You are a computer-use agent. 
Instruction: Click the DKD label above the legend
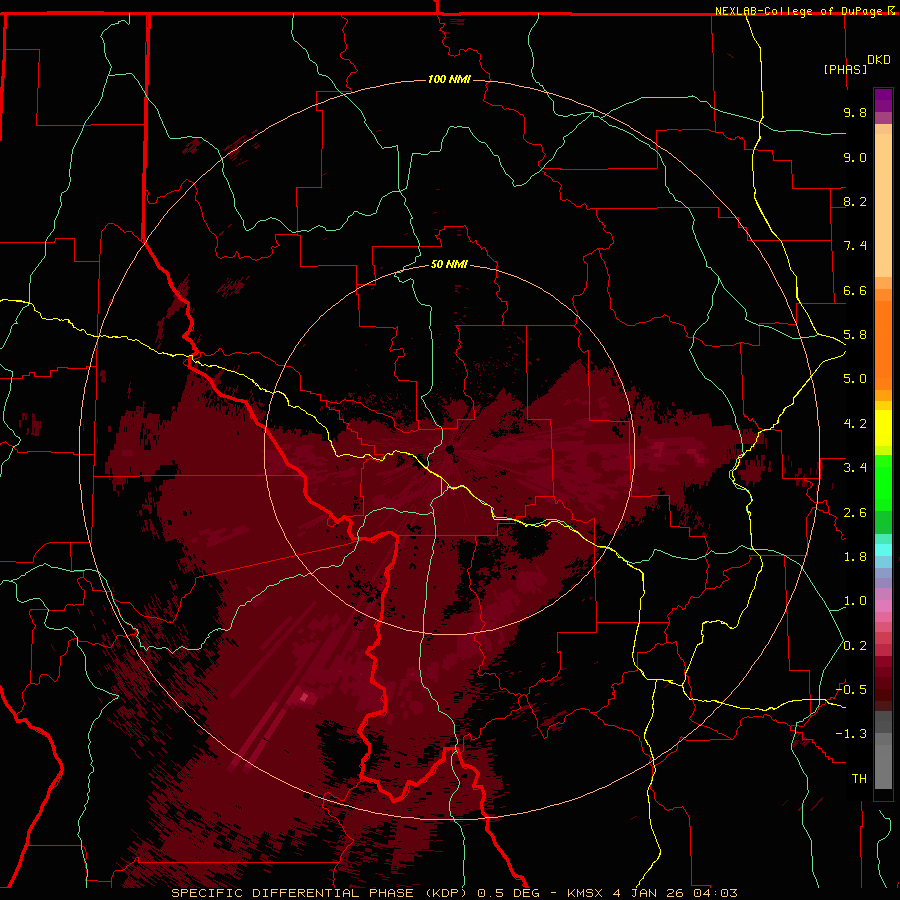click(879, 60)
